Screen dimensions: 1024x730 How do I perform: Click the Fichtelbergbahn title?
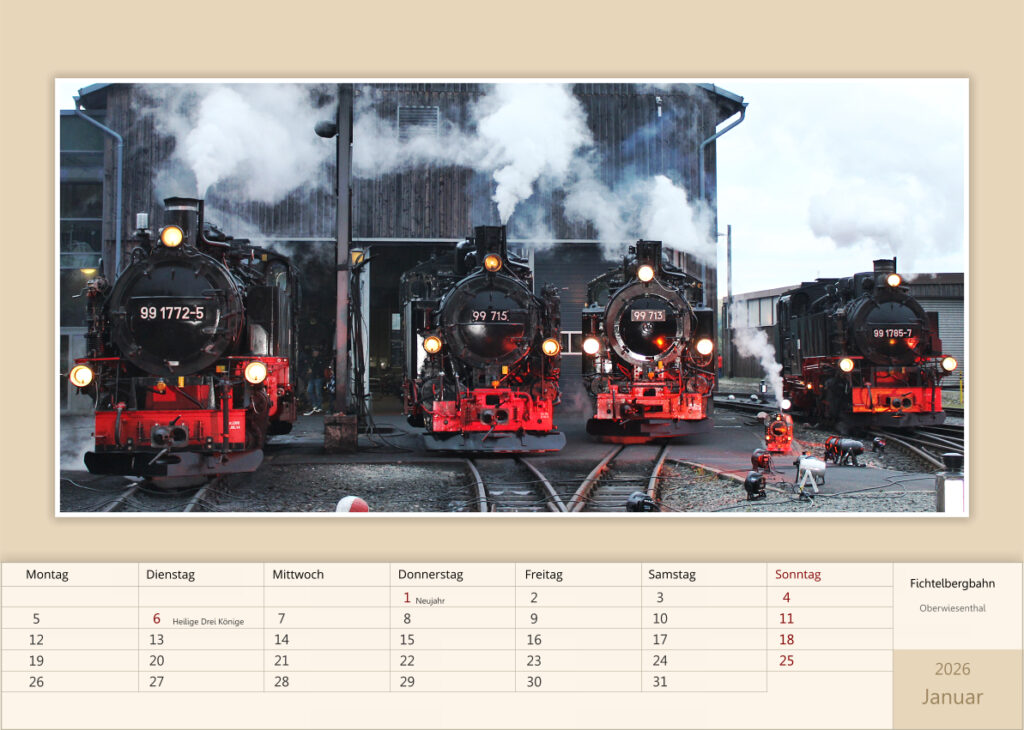point(952,583)
